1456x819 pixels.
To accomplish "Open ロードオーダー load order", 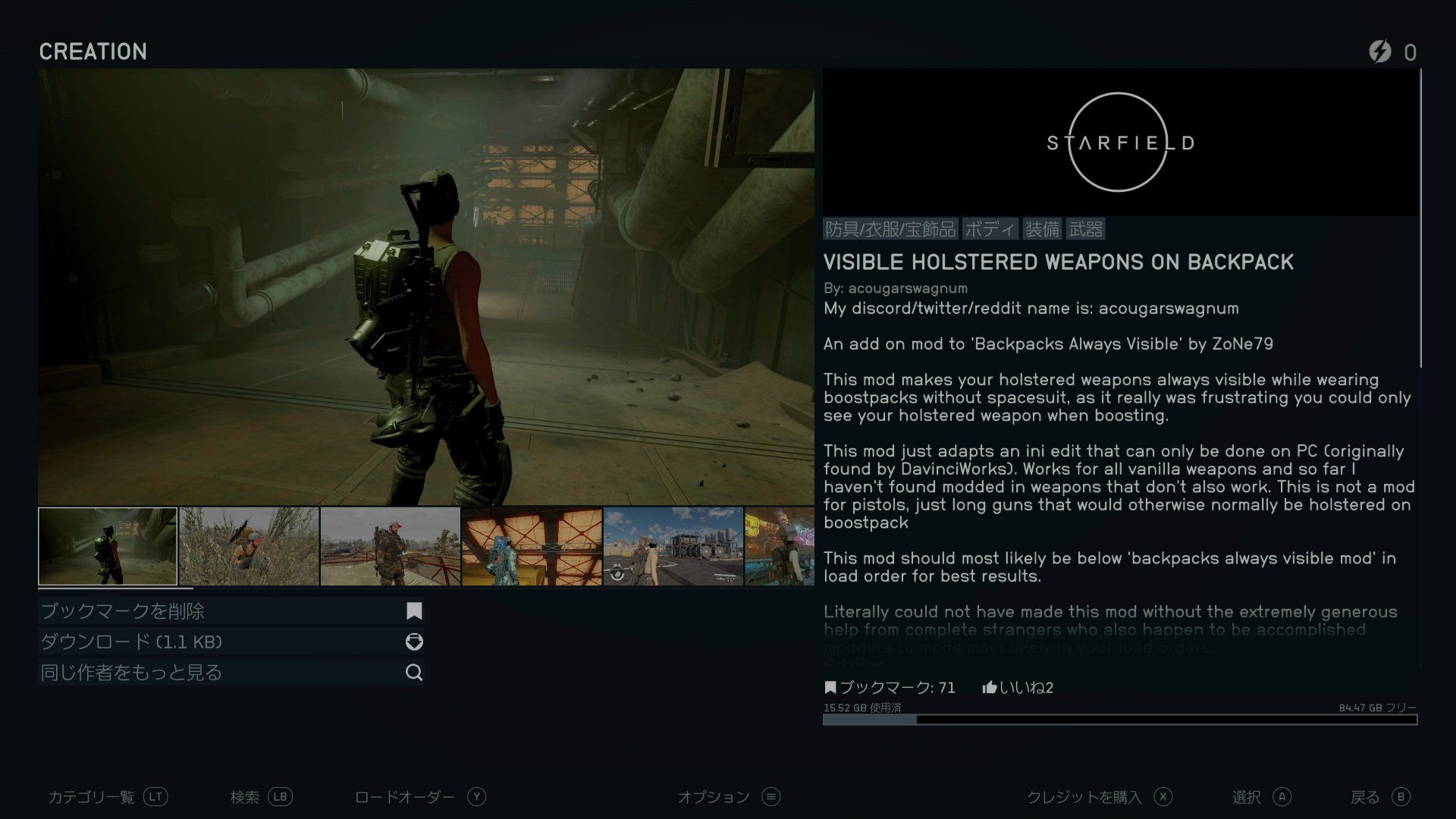I will pyautogui.click(x=404, y=797).
